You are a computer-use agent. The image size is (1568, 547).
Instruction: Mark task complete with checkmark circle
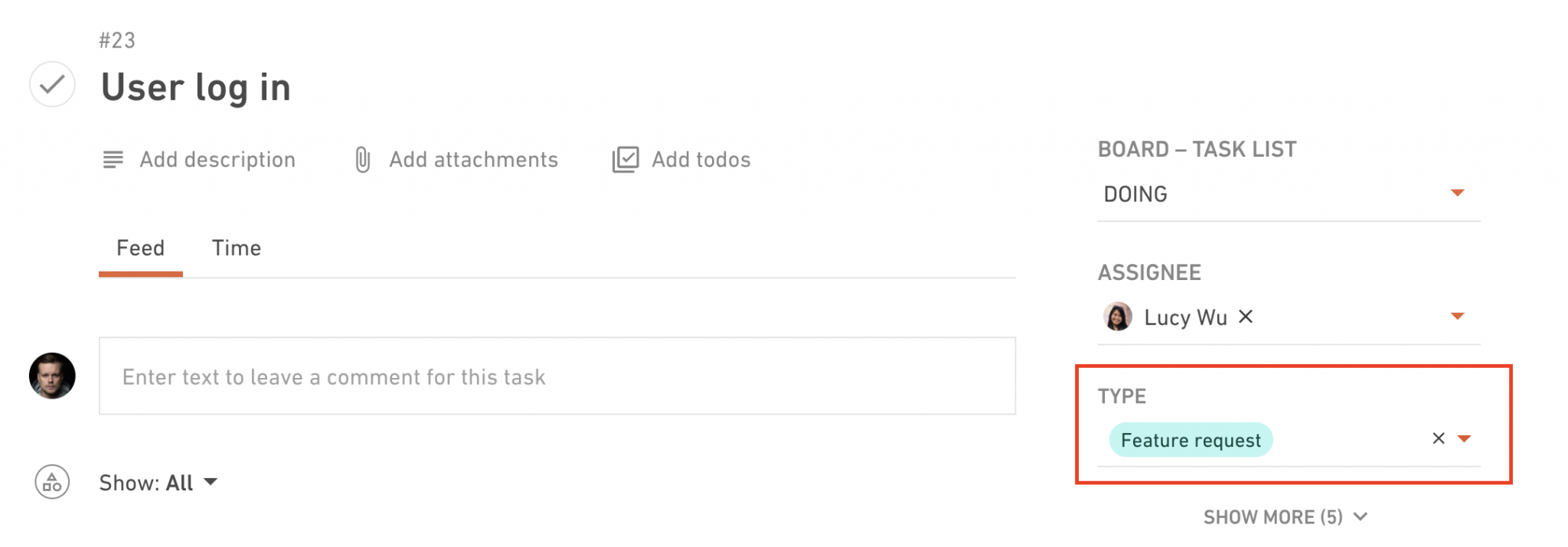click(x=52, y=84)
